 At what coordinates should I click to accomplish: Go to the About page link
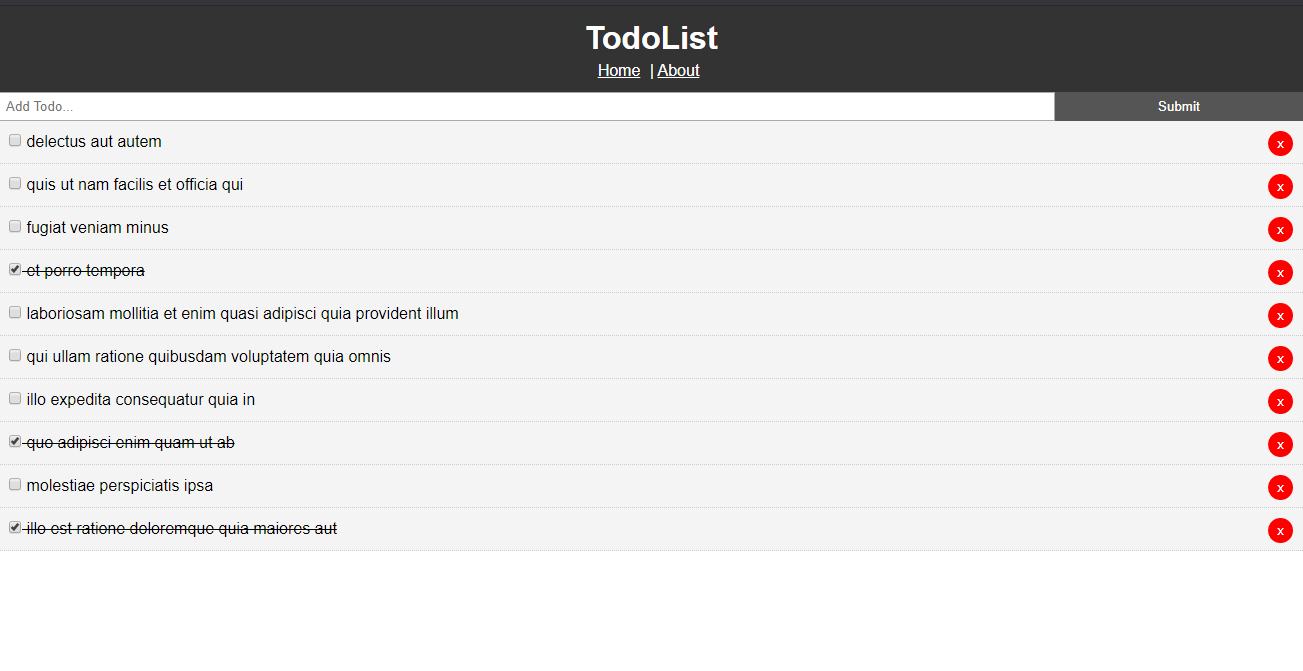[x=678, y=70]
